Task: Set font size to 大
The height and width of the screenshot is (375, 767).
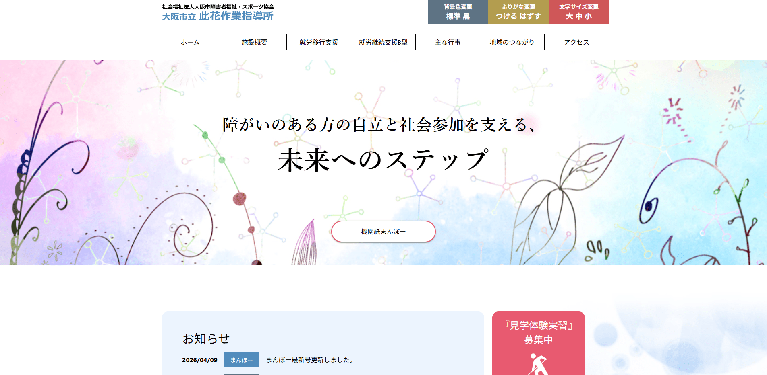Action: [569, 16]
